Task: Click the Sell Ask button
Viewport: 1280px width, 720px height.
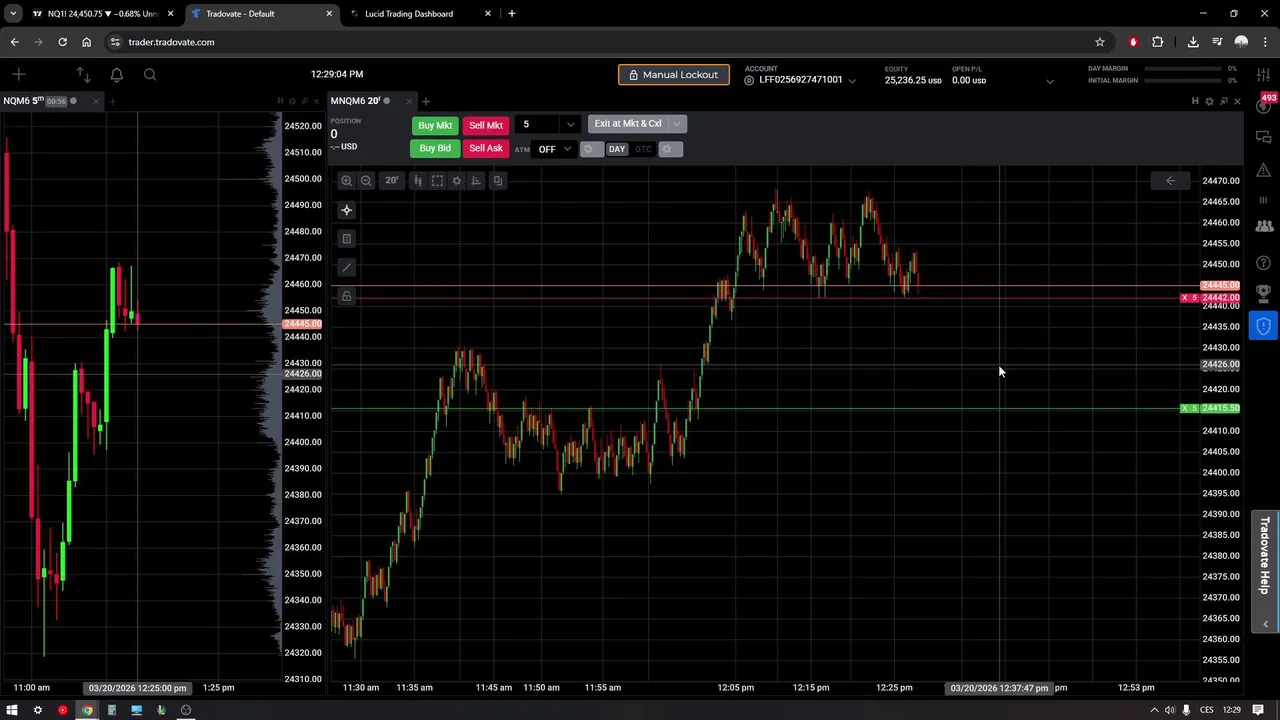Action: coord(486,148)
